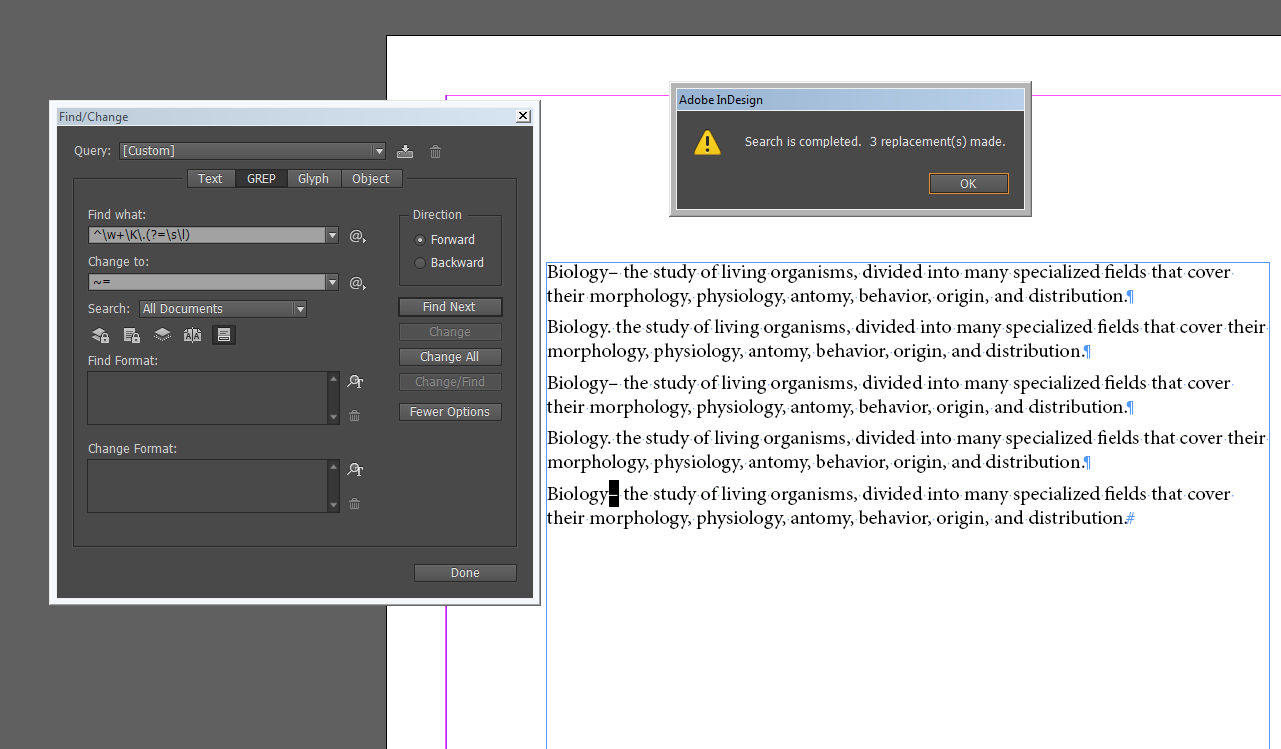Click the Change All button

(450, 357)
